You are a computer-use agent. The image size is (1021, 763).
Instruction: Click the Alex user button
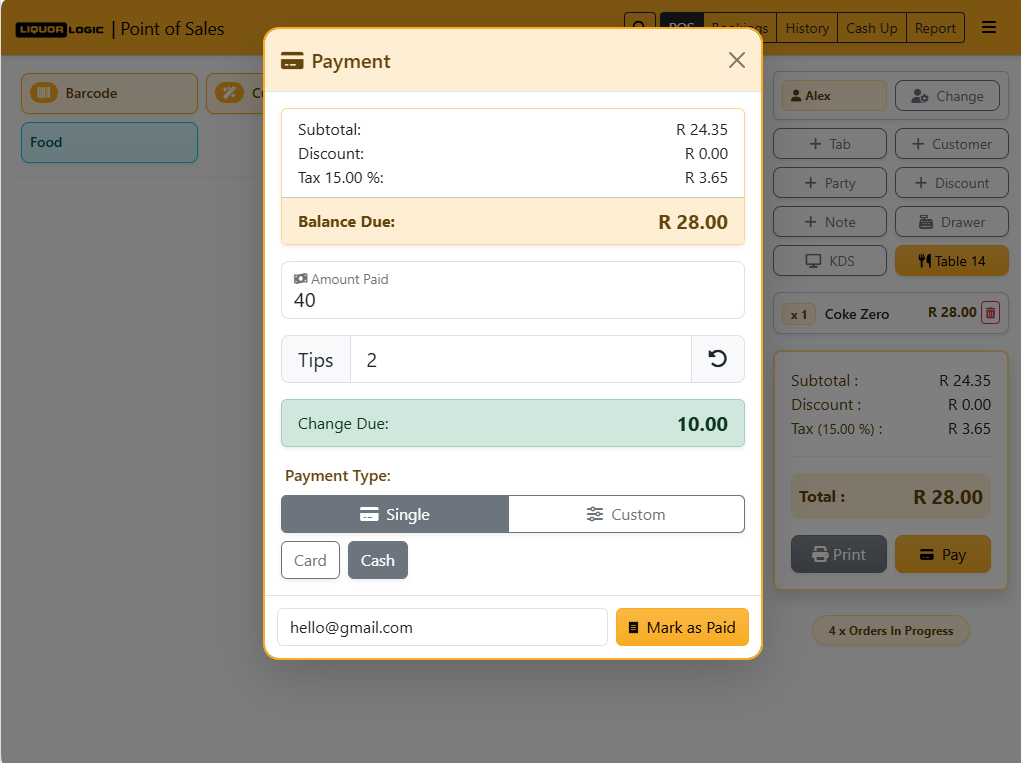(x=834, y=96)
